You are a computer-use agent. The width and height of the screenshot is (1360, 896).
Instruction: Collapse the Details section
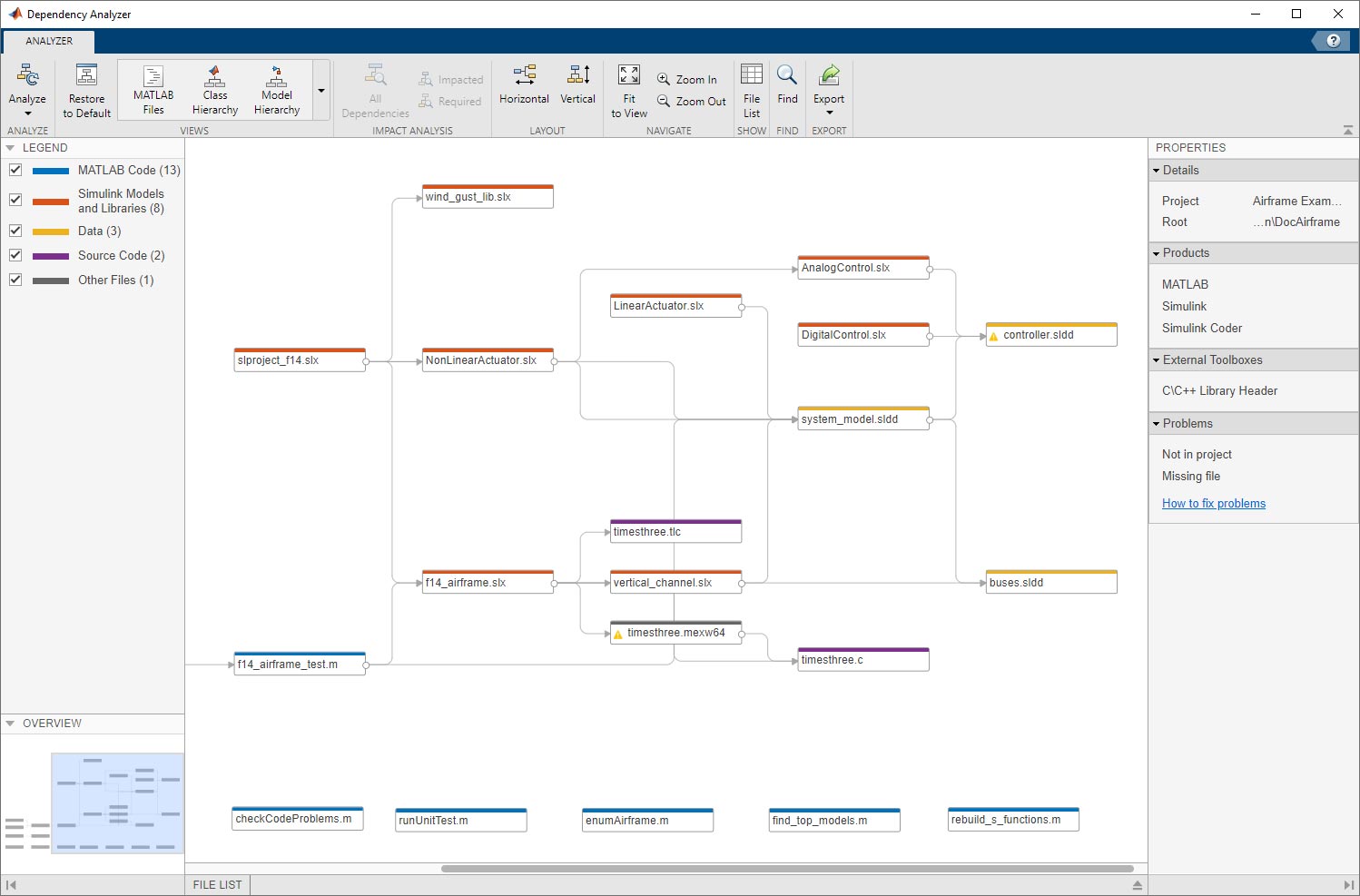[1157, 171]
